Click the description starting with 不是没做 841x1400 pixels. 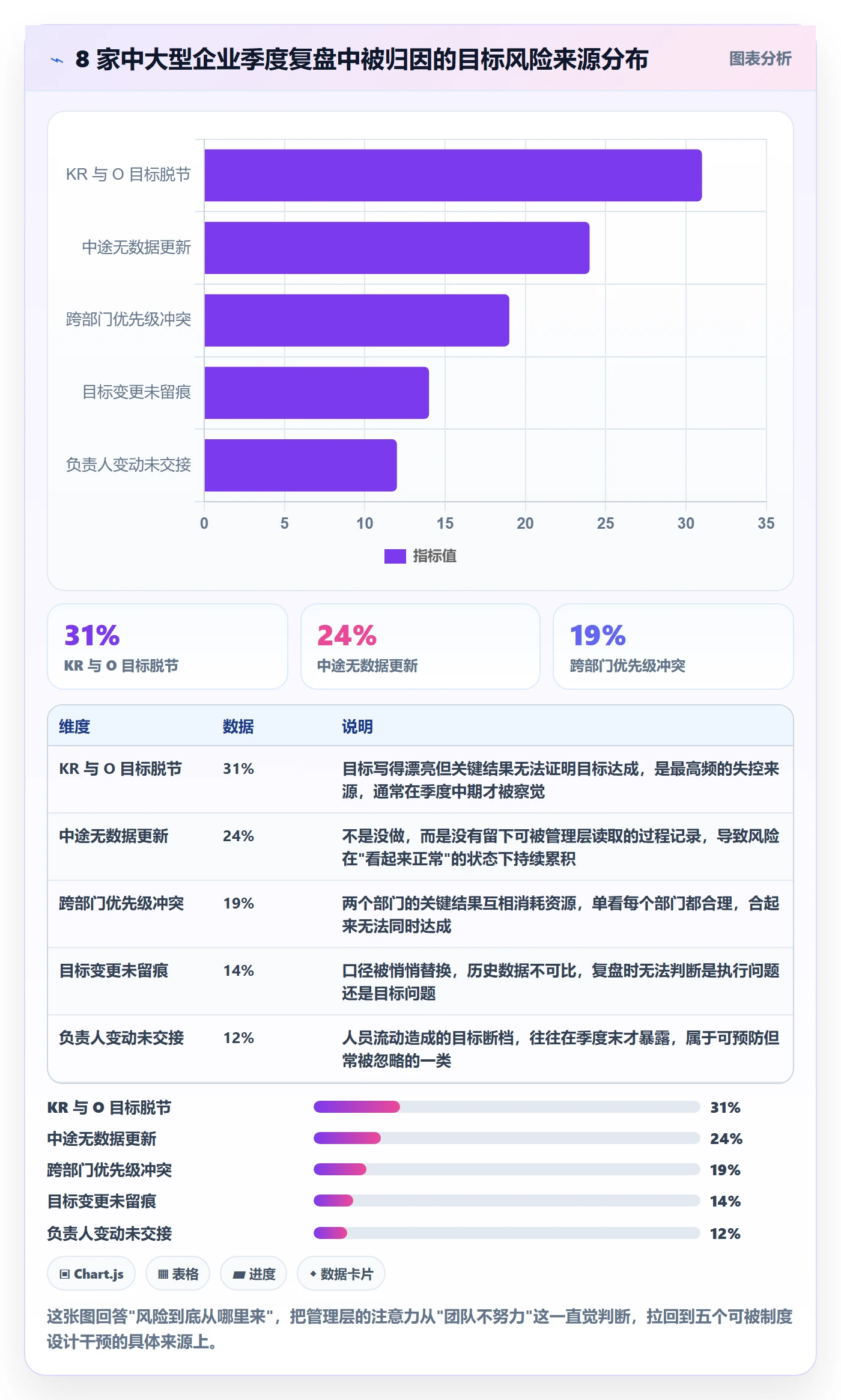click(560, 847)
